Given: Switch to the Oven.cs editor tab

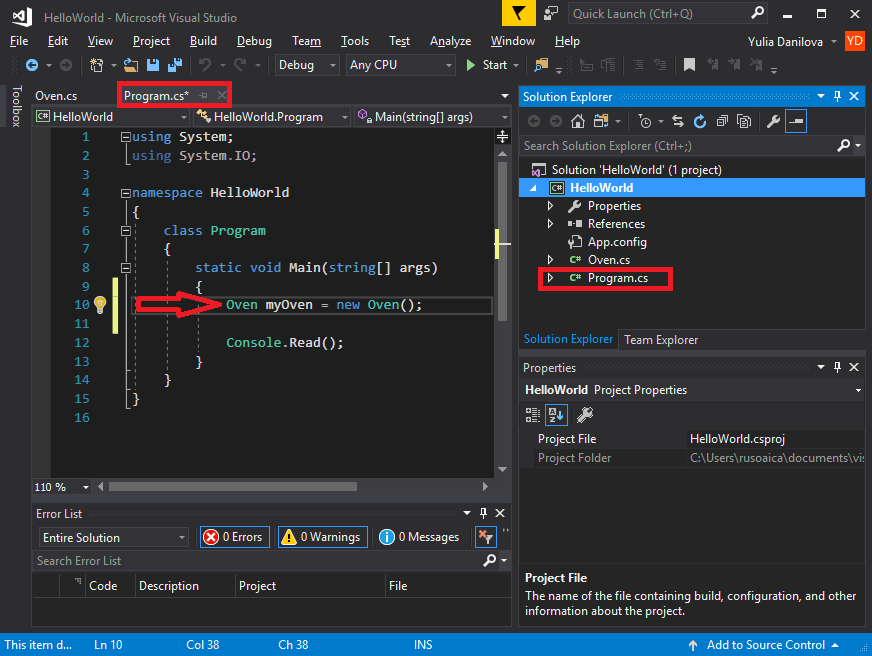Looking at the screenshot, I should (56, 96).
